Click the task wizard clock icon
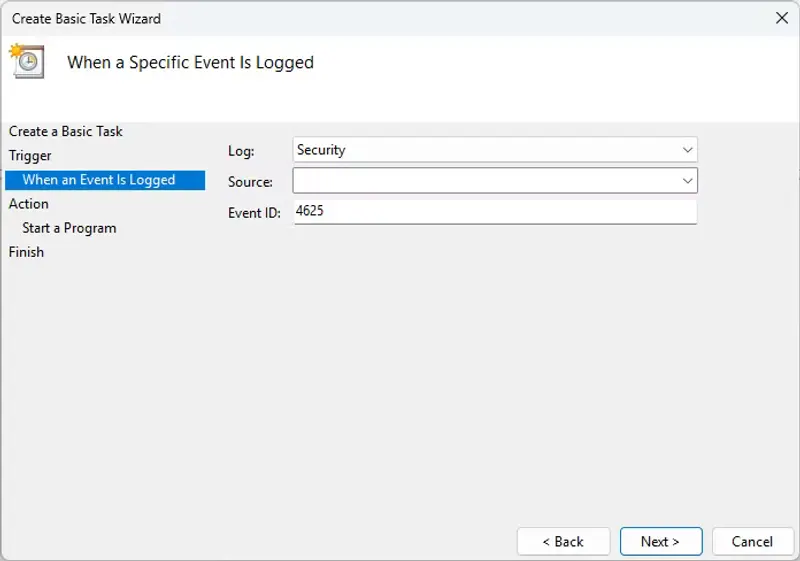 25,61
